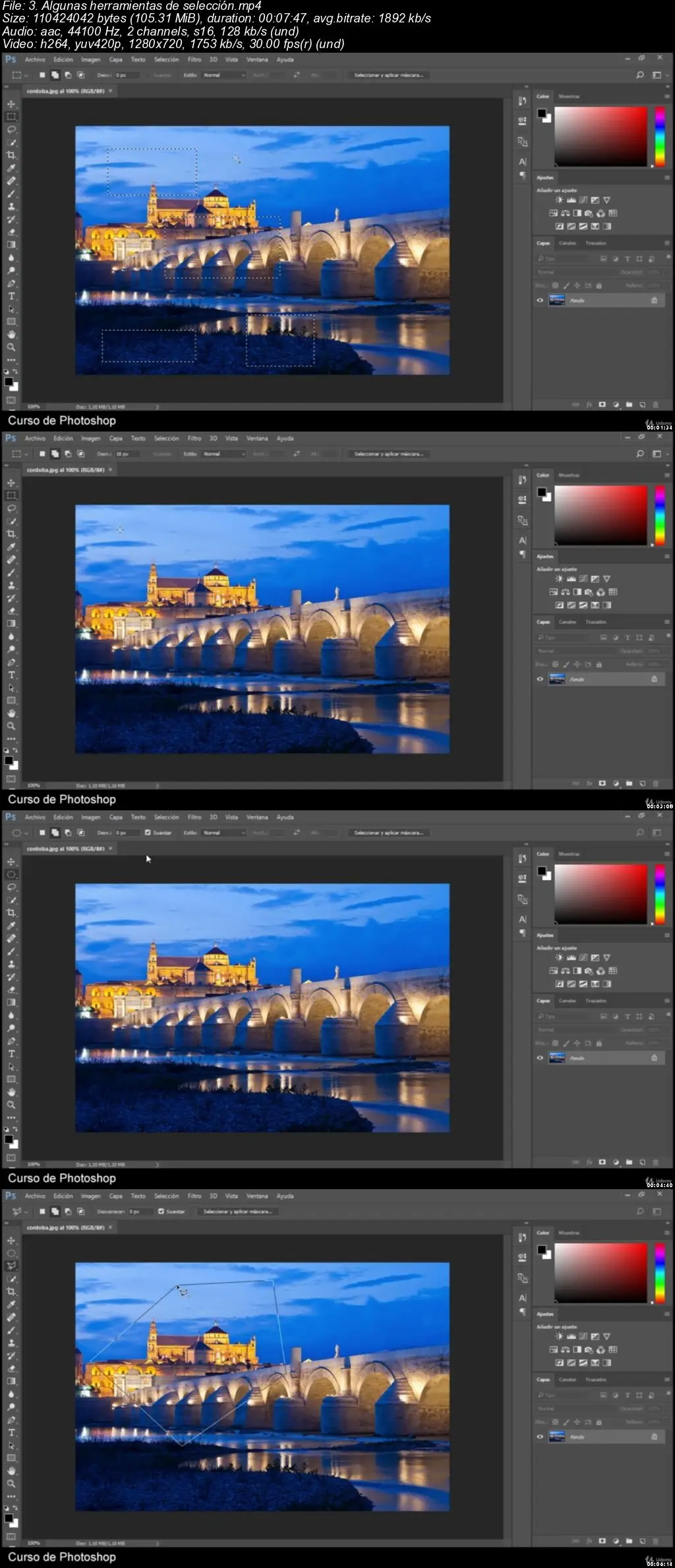Open the Capas panel menu in 00:06:14 frame
Viewport: 675px width, 1568px height.
point(666,1380)
